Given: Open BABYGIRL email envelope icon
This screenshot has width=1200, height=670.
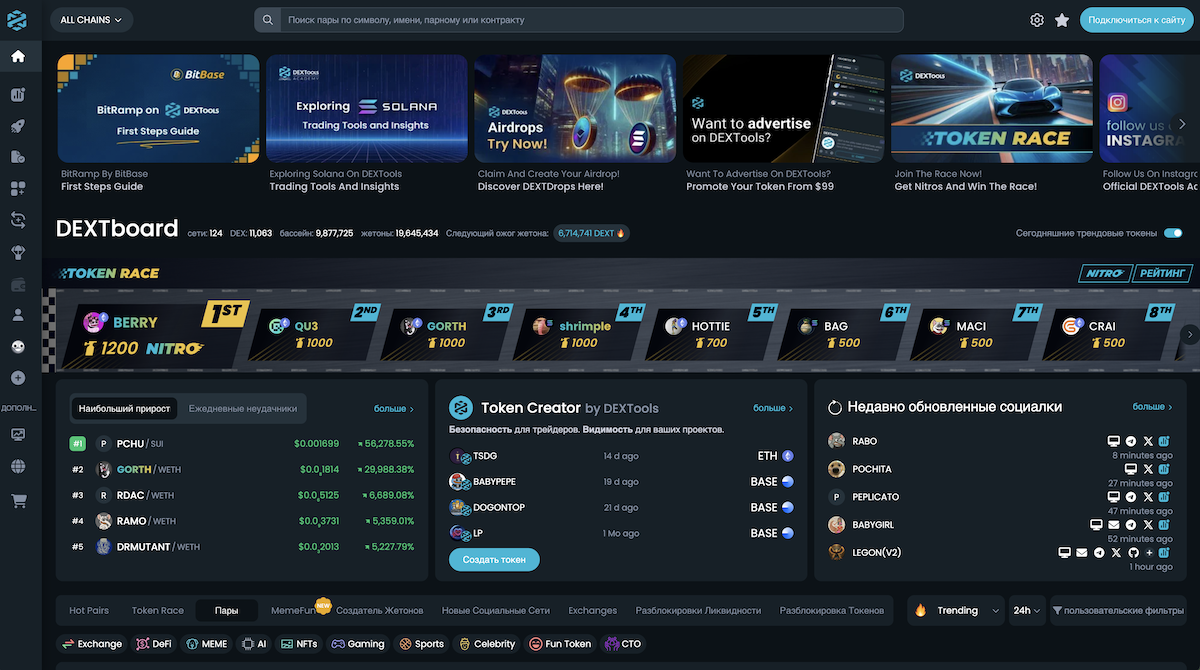Looking at the screenshot, I should tap(1114, 525).
